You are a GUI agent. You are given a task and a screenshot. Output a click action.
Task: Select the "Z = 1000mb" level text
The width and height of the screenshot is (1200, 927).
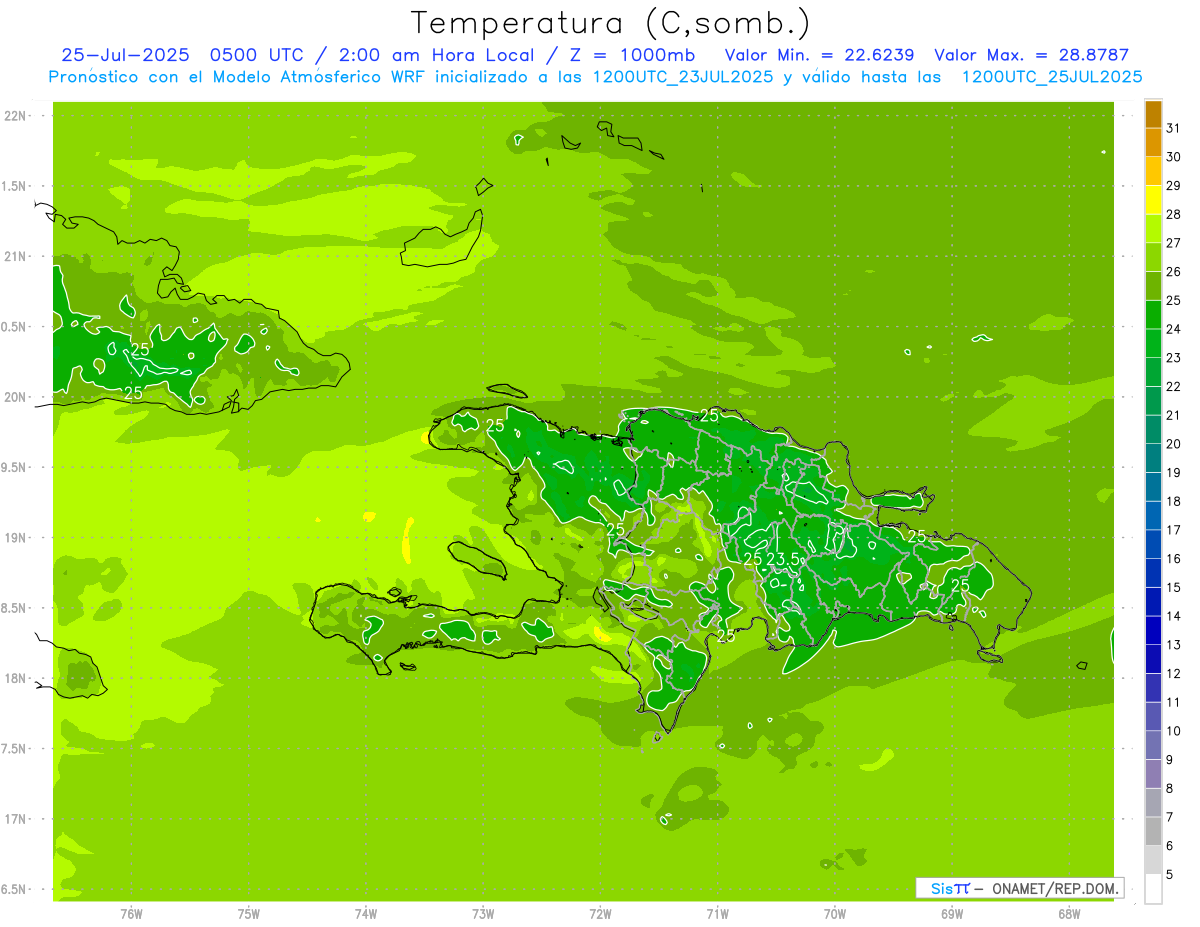point(632,55)
